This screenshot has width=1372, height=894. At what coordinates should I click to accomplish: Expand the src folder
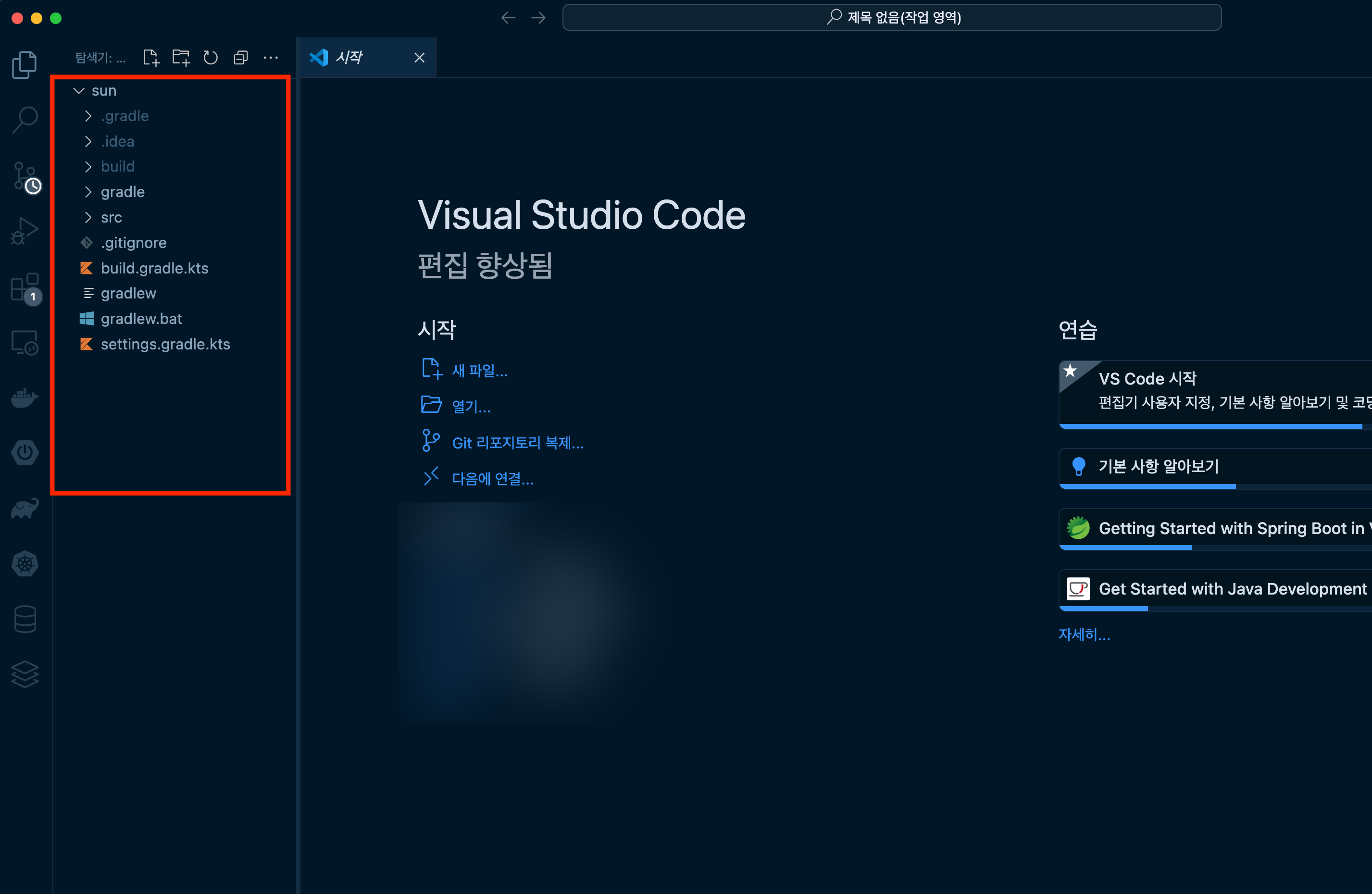(x=111, y=217)
